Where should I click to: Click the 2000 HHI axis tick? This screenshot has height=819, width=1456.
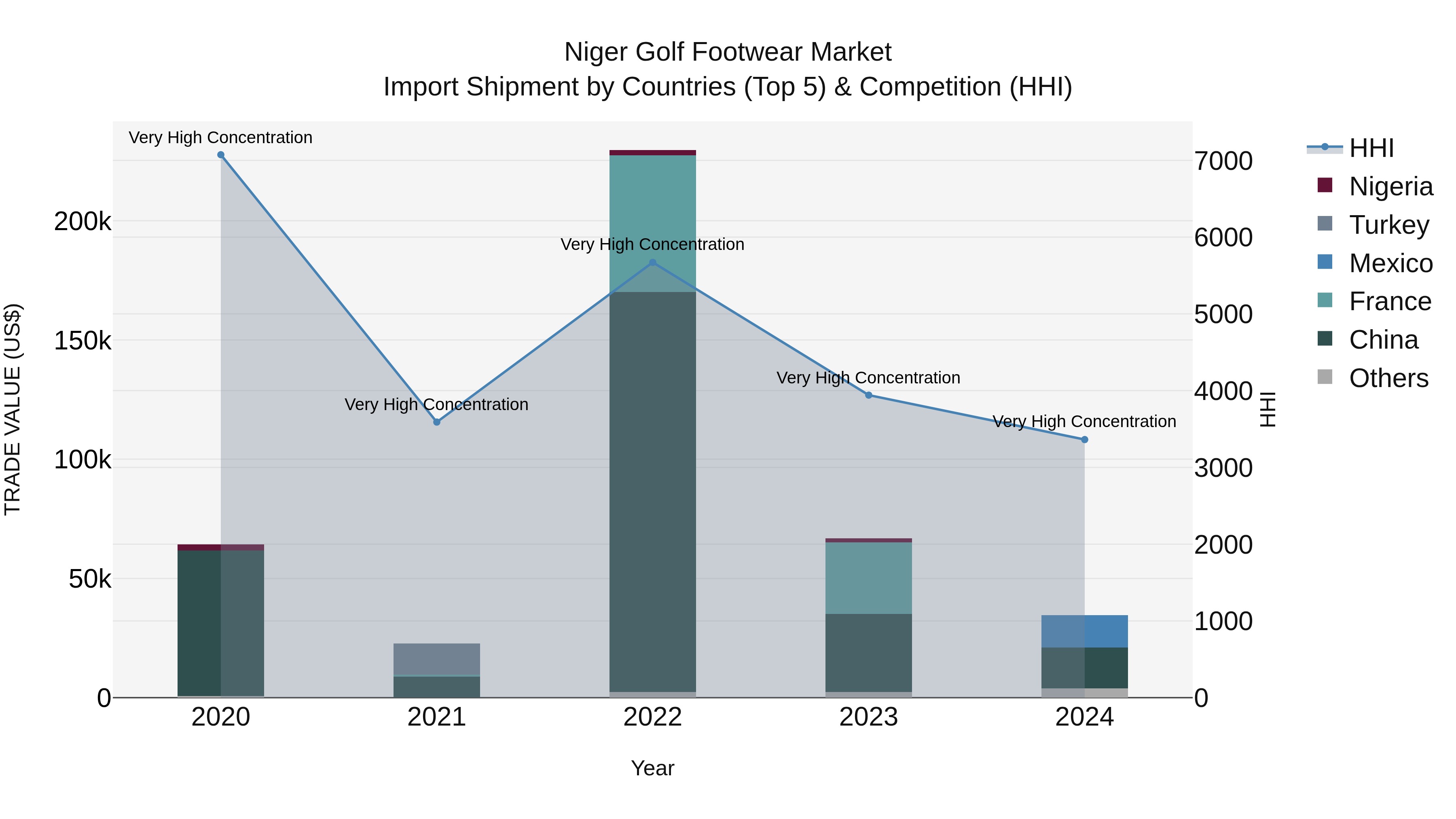[1224, 545]
